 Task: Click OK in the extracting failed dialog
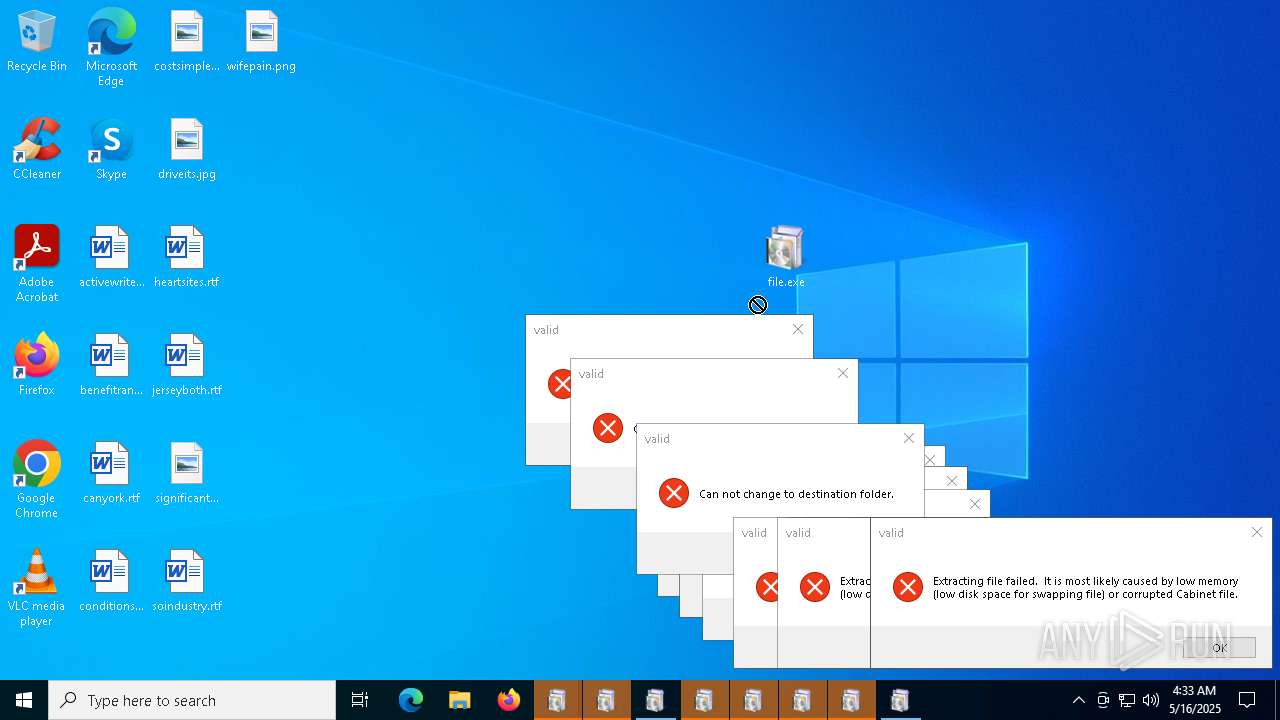point(1219,648)
